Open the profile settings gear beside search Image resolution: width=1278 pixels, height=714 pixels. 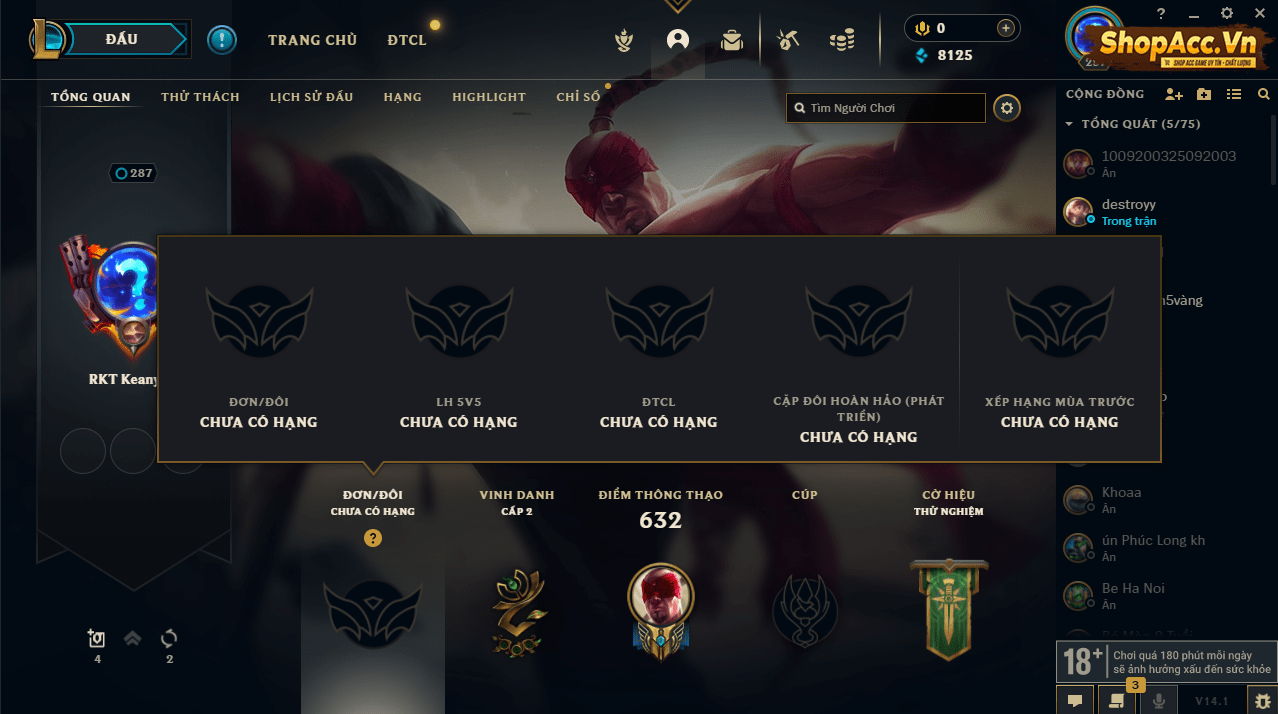(x=1007, y=107)
